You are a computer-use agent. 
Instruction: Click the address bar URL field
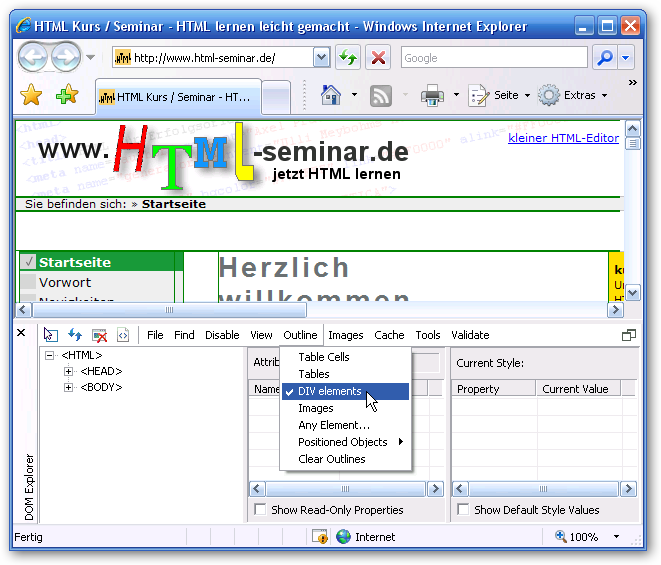pyautogui.click(x=213, y=57)
